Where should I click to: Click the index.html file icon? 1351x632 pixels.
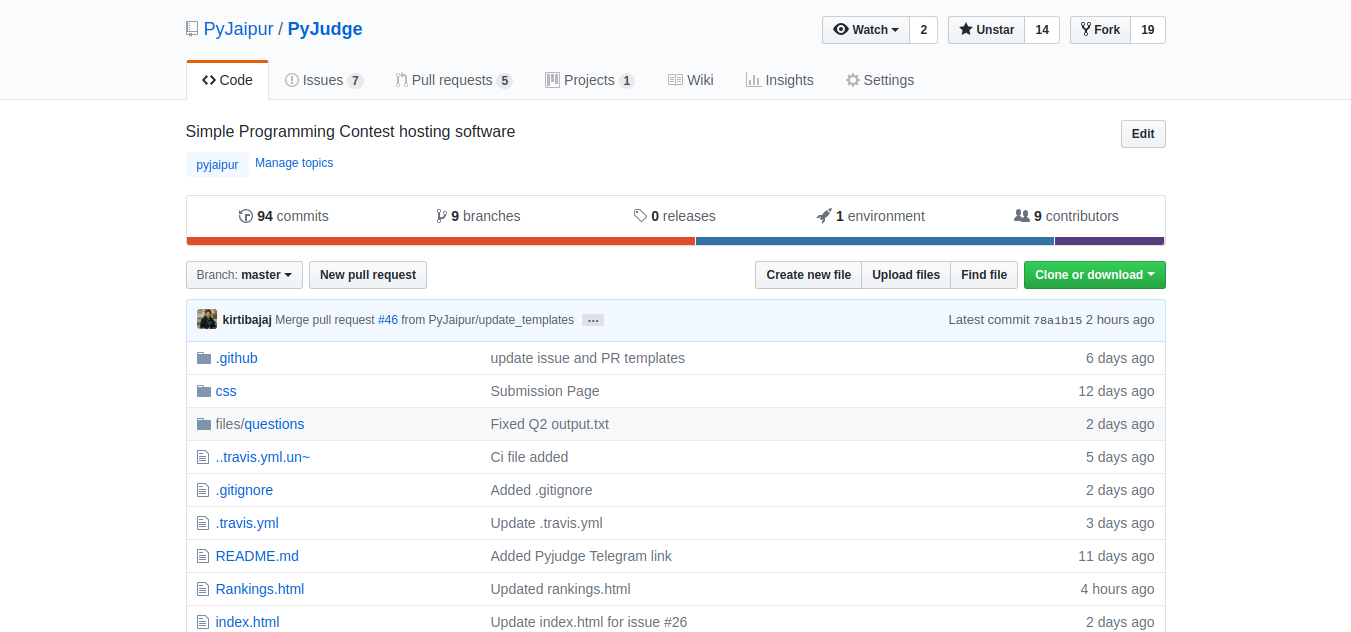tap(203, 622)
